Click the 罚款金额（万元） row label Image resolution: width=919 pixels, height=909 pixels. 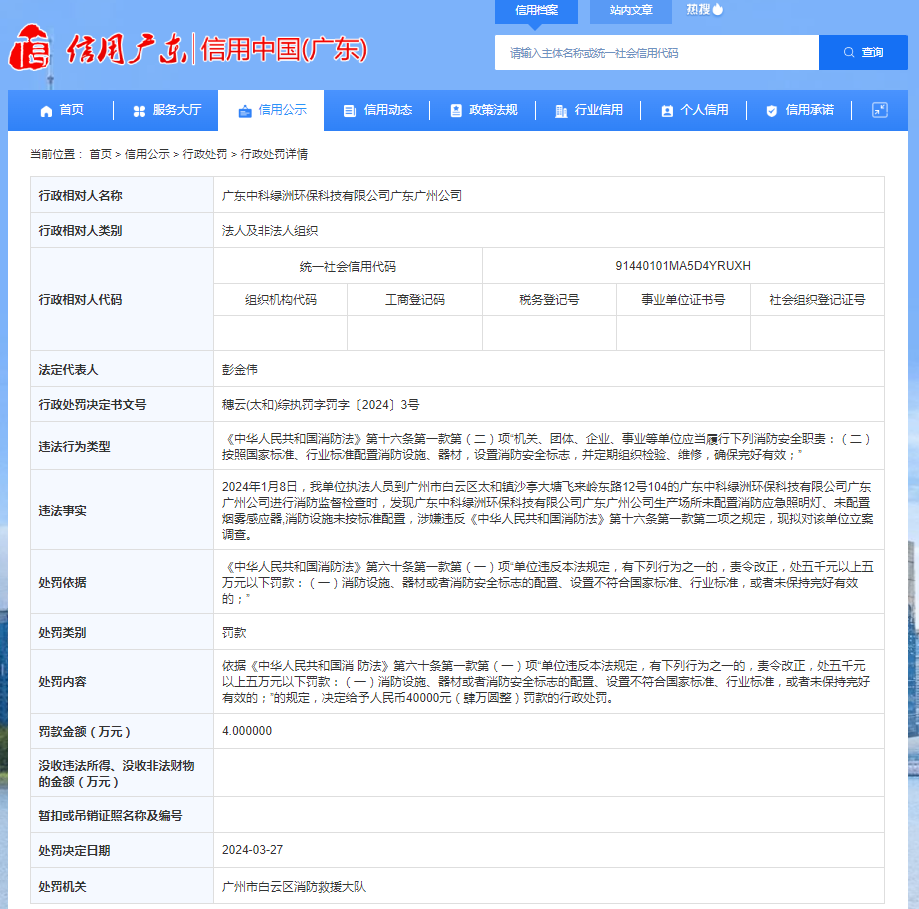84,732
